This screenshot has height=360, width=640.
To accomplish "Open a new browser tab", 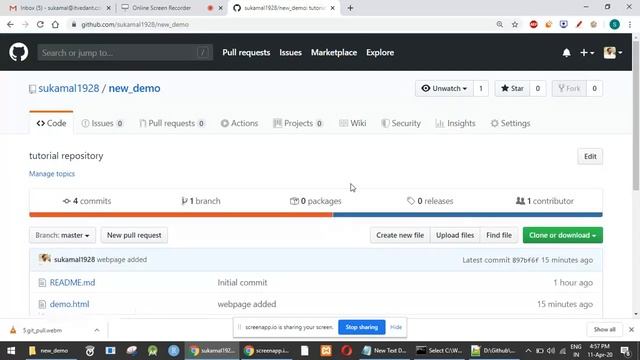I will [x=350, y=8].
